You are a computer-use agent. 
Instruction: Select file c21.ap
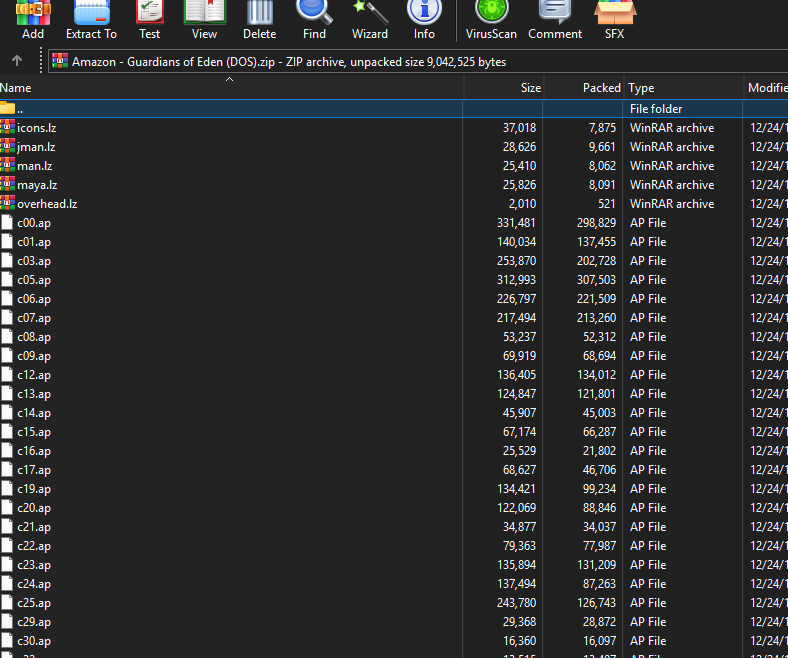[34, 527]
